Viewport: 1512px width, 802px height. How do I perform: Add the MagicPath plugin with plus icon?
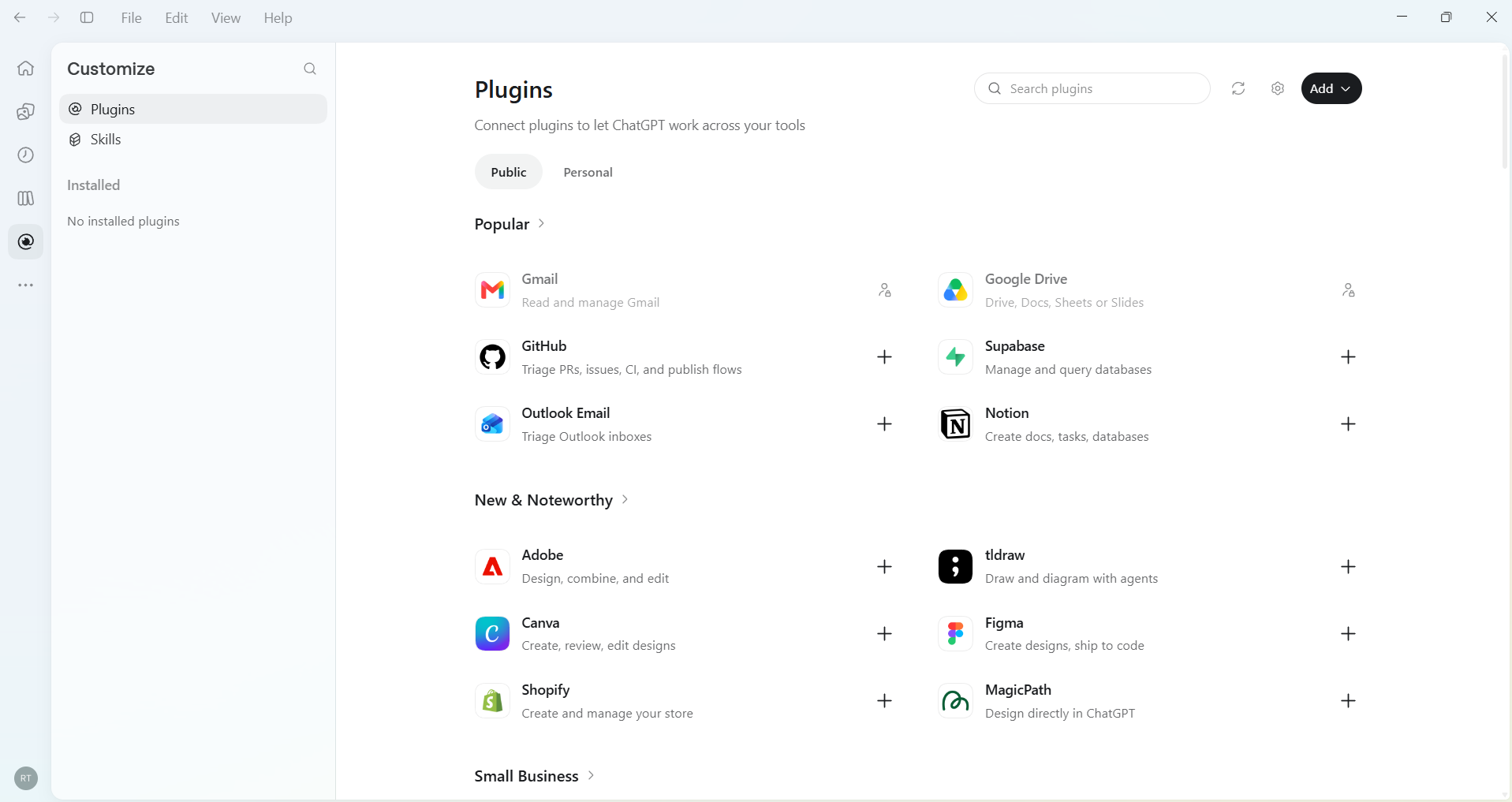(x=1349, y=701)
